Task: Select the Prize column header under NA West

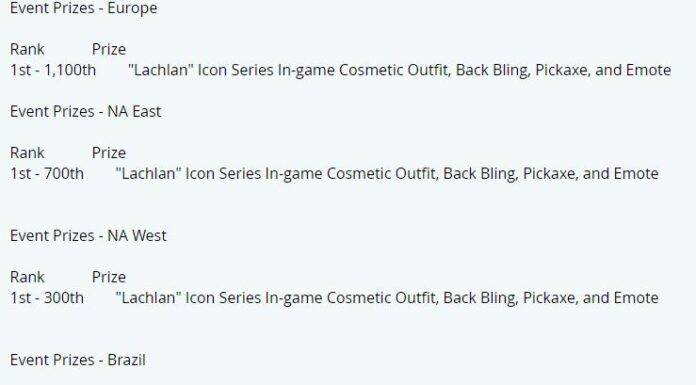Action: pyautogui.click(x=109, y=277)
